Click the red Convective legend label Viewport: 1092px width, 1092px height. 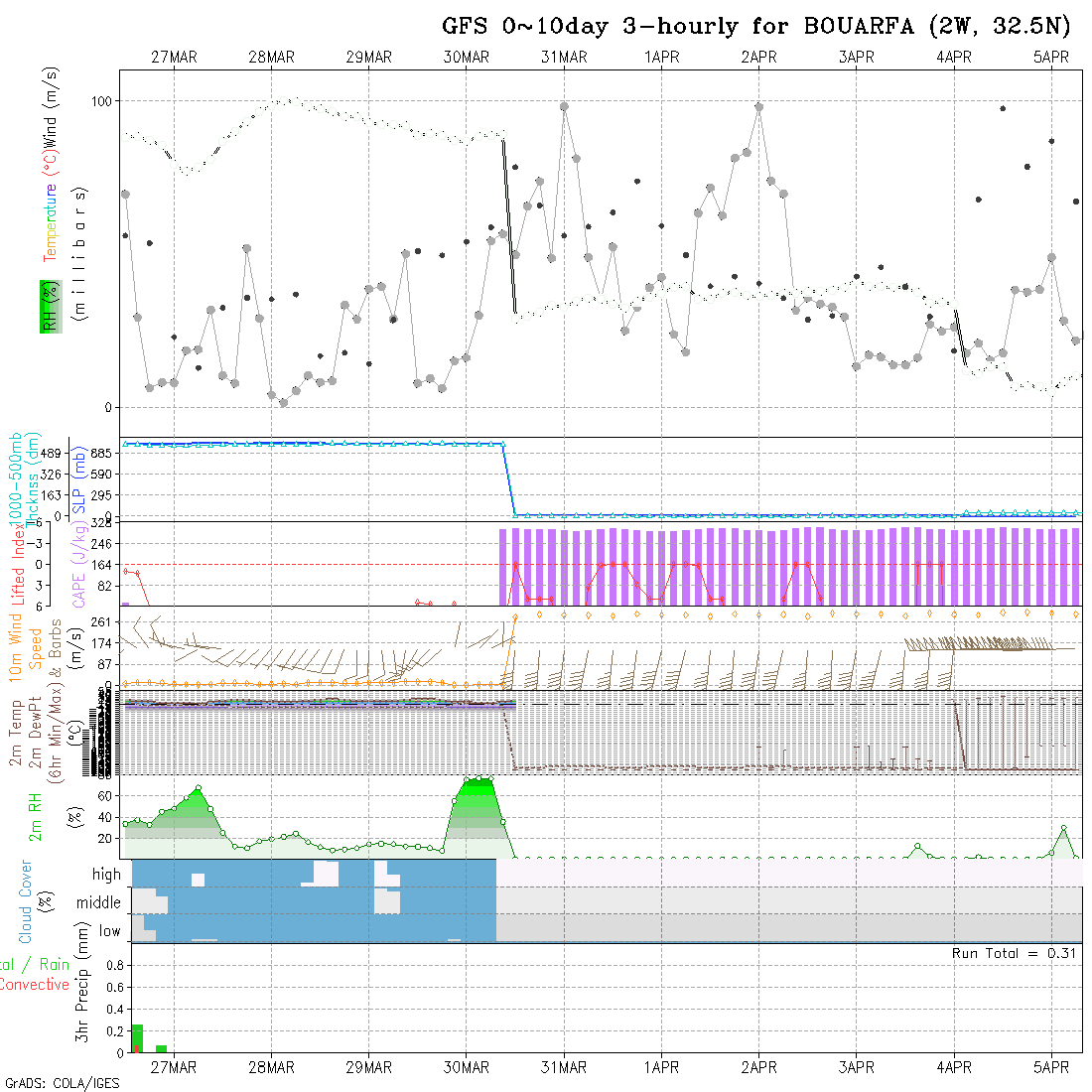(35, 985)
